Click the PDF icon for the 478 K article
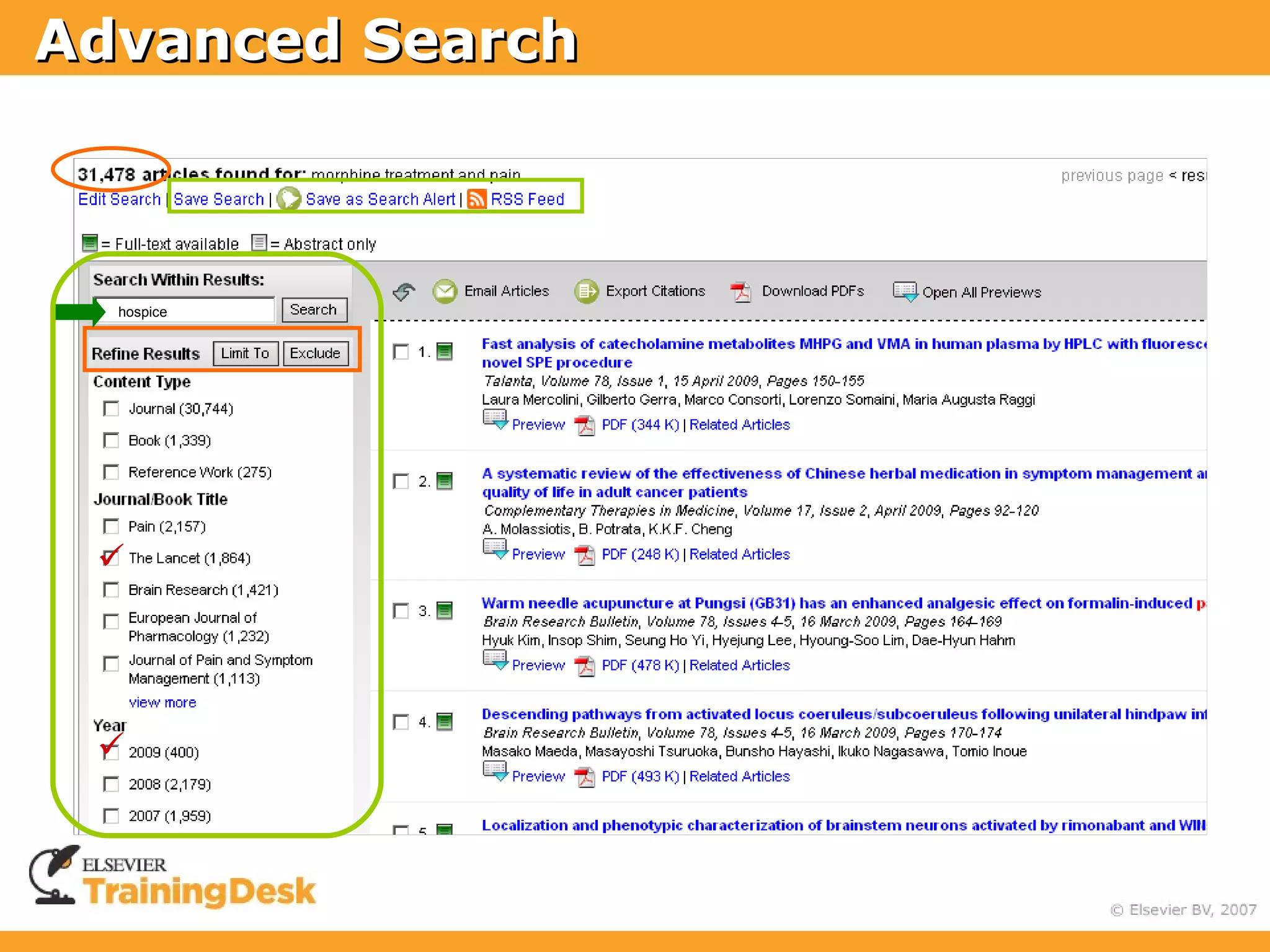 pos(584,666)
